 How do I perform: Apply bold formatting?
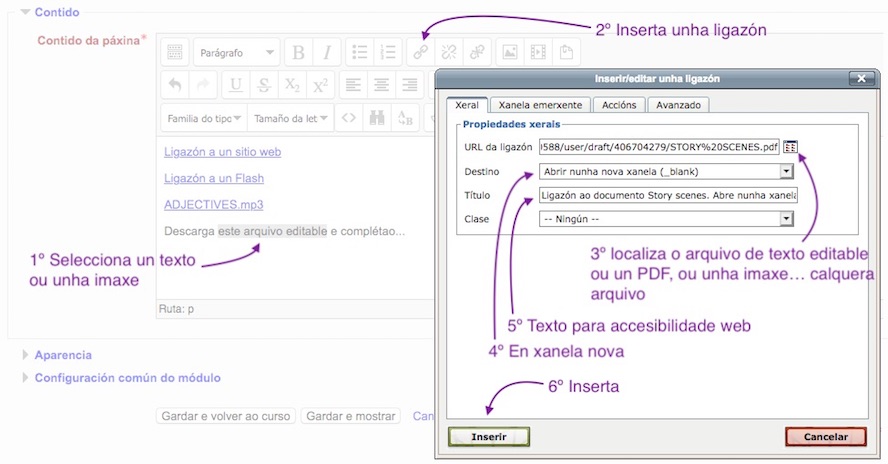298,53
